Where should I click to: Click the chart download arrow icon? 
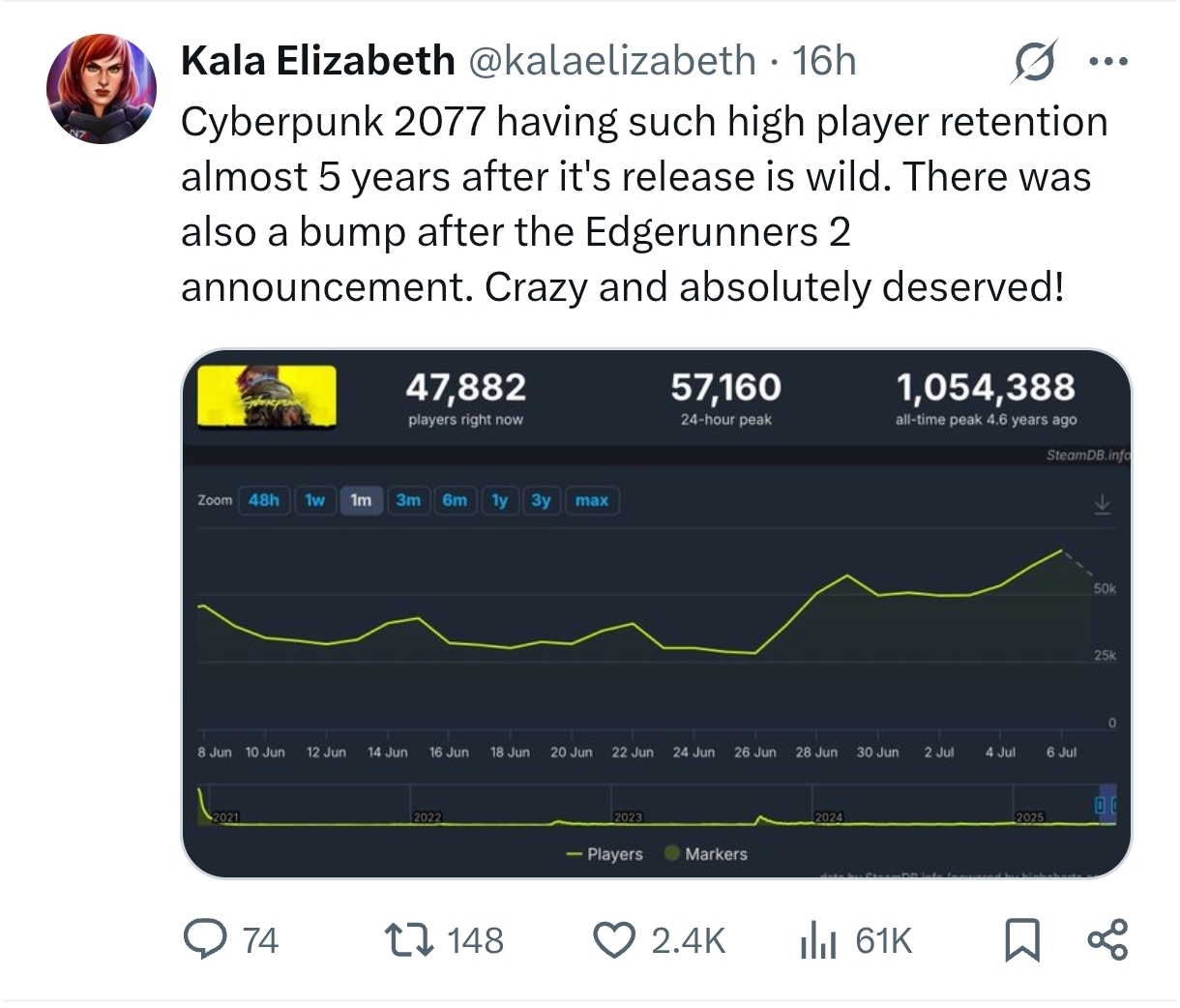coord(1102,504)
